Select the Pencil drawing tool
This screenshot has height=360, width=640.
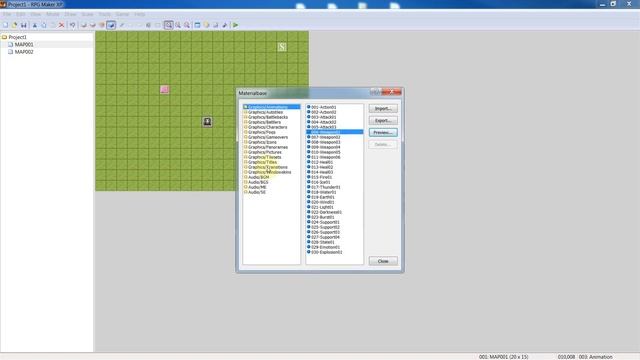[122, 25]
